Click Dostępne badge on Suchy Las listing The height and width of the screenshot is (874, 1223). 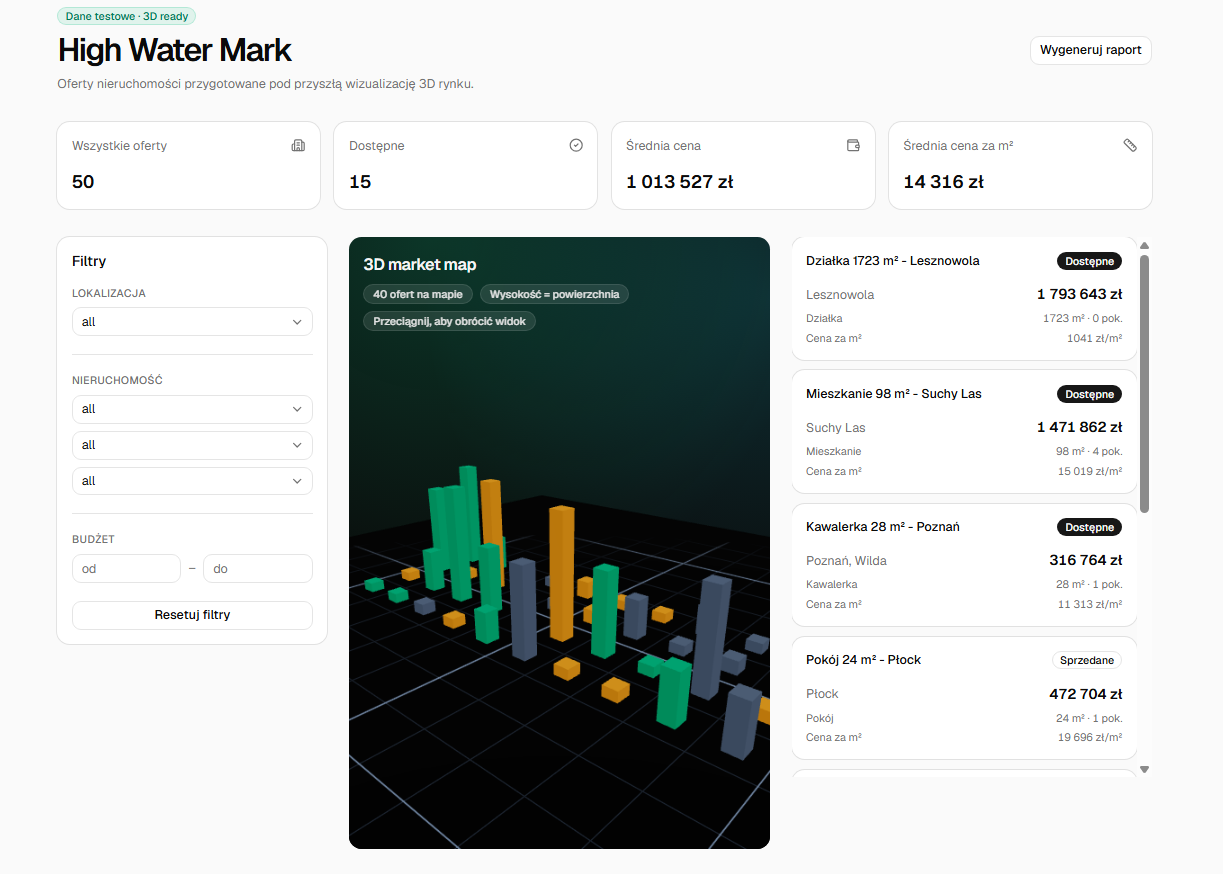(1089, 394)
